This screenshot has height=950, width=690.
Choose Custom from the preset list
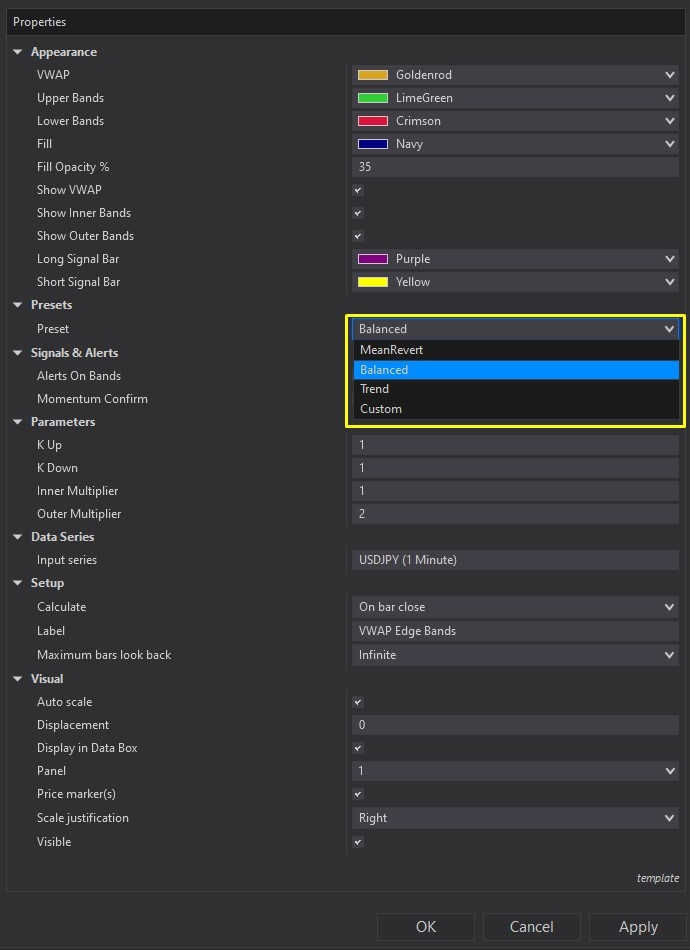[450, 409]
